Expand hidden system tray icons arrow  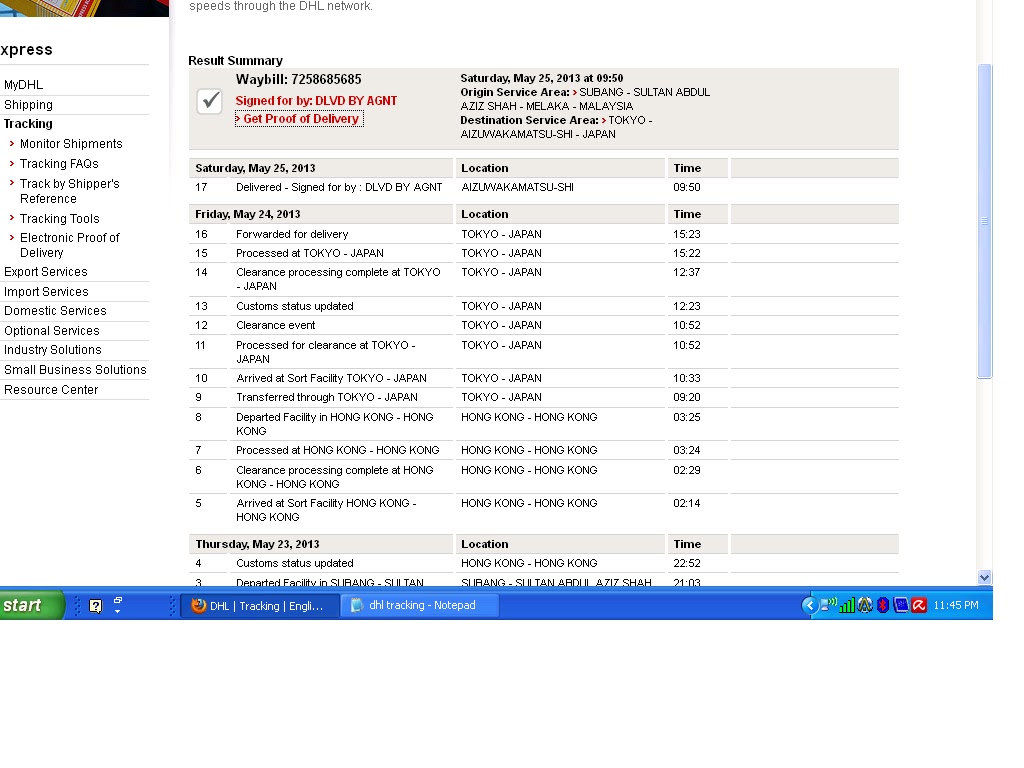pos(809,605)
